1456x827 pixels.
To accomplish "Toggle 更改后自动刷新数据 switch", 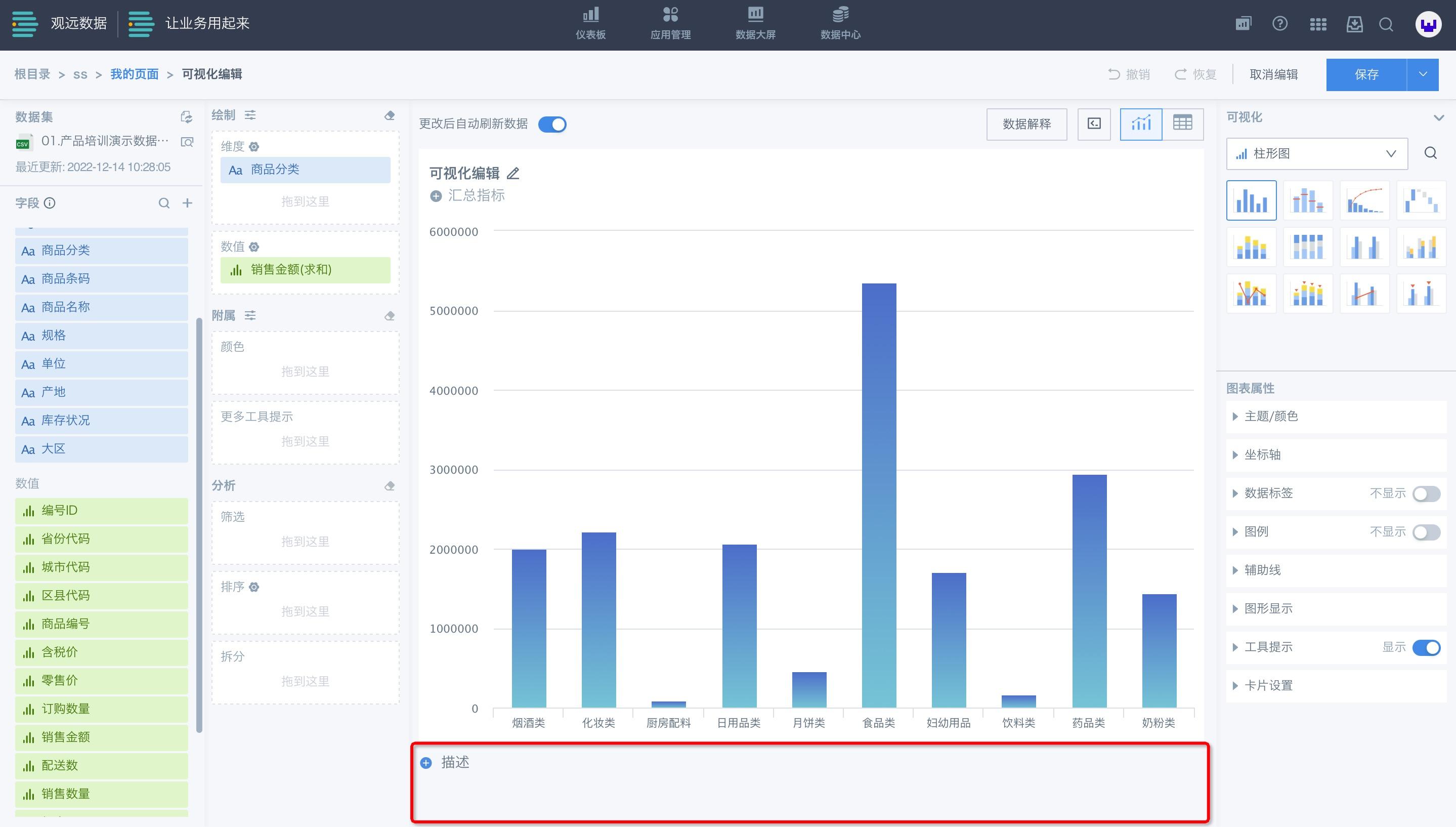I will [552, 125].
